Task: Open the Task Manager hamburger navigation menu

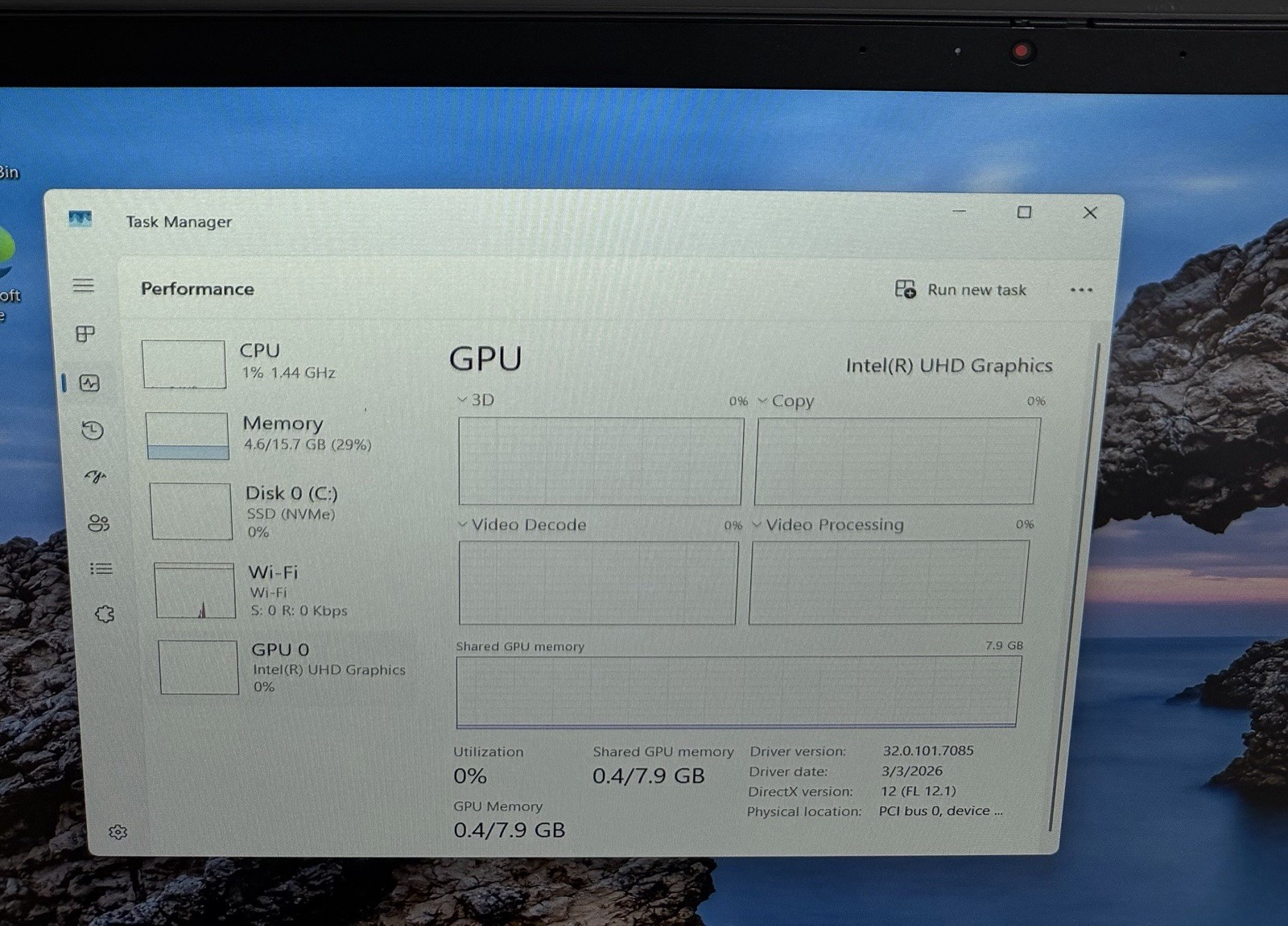Action: [x=83, y=285]
